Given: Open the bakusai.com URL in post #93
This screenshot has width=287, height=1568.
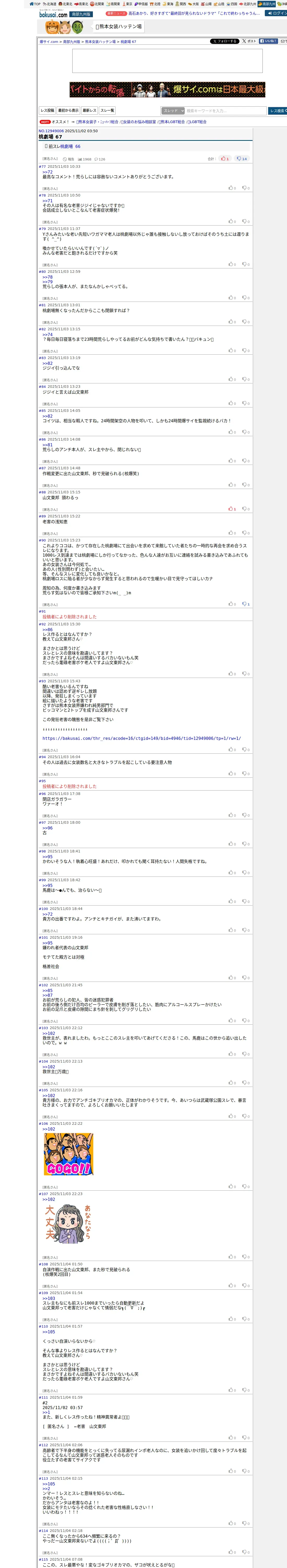Looking at the screenshot, I should (141, 738).
